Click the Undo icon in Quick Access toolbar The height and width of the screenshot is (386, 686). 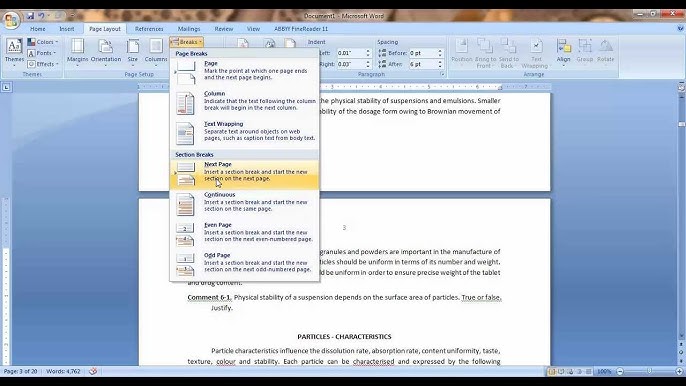[x=41, y=16]
